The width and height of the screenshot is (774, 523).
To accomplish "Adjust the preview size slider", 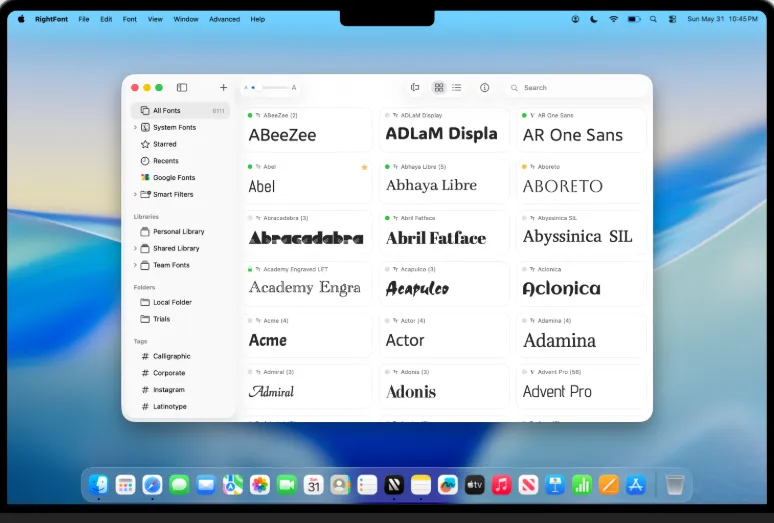I will pyautogui.click(x=271, y=88).
